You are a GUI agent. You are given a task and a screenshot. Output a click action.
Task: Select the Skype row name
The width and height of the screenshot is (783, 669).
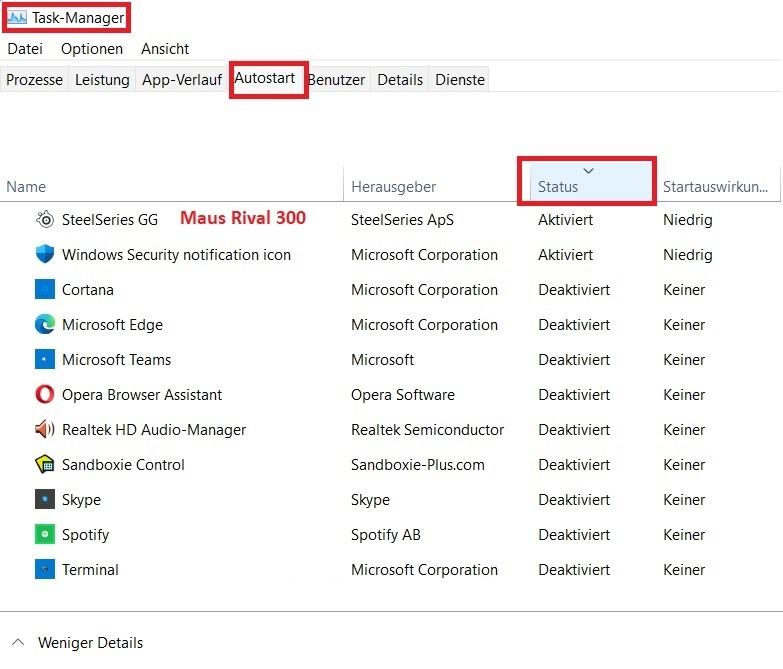(81, 500)
